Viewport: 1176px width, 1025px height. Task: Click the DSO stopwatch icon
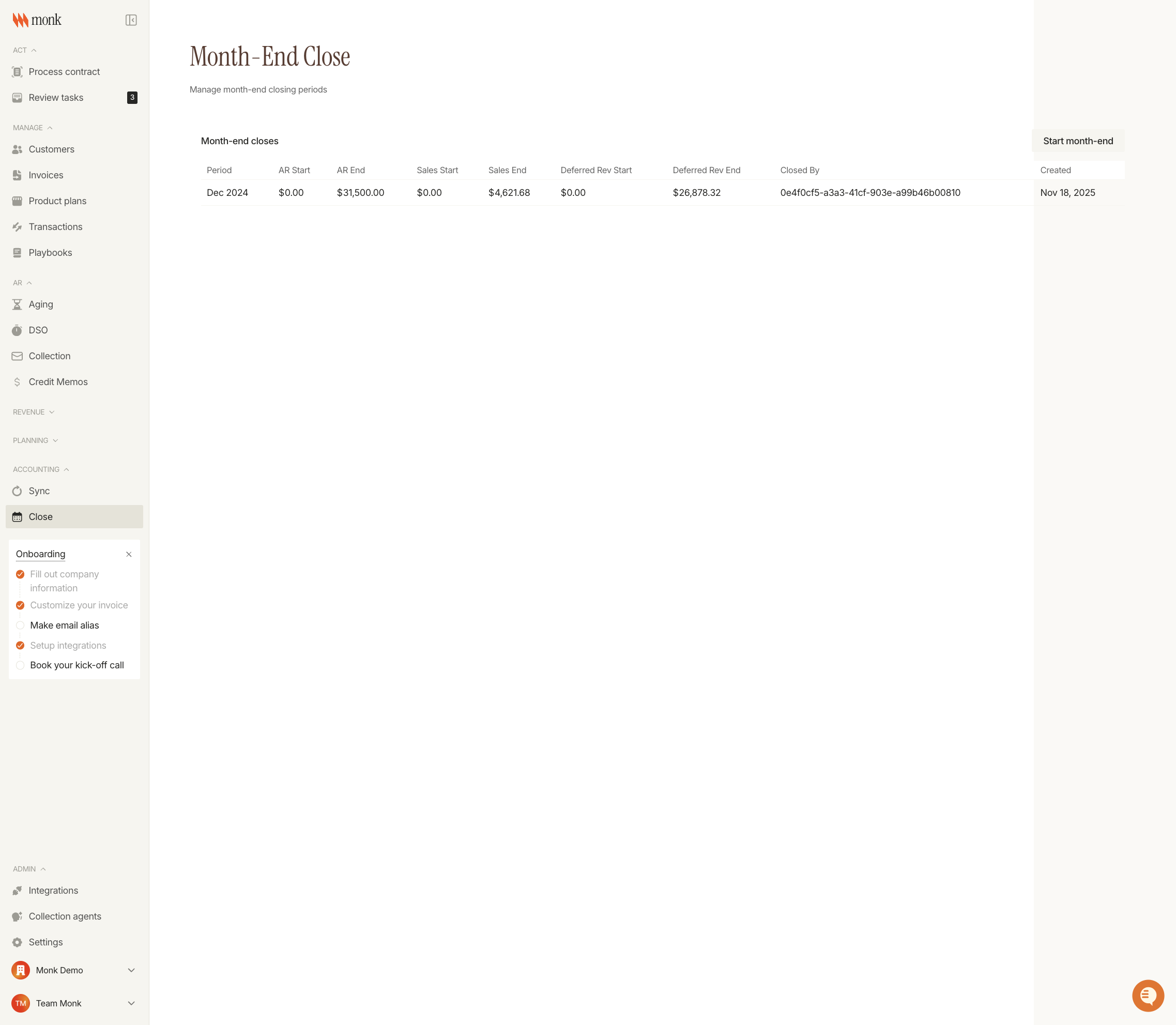point(17,330)
